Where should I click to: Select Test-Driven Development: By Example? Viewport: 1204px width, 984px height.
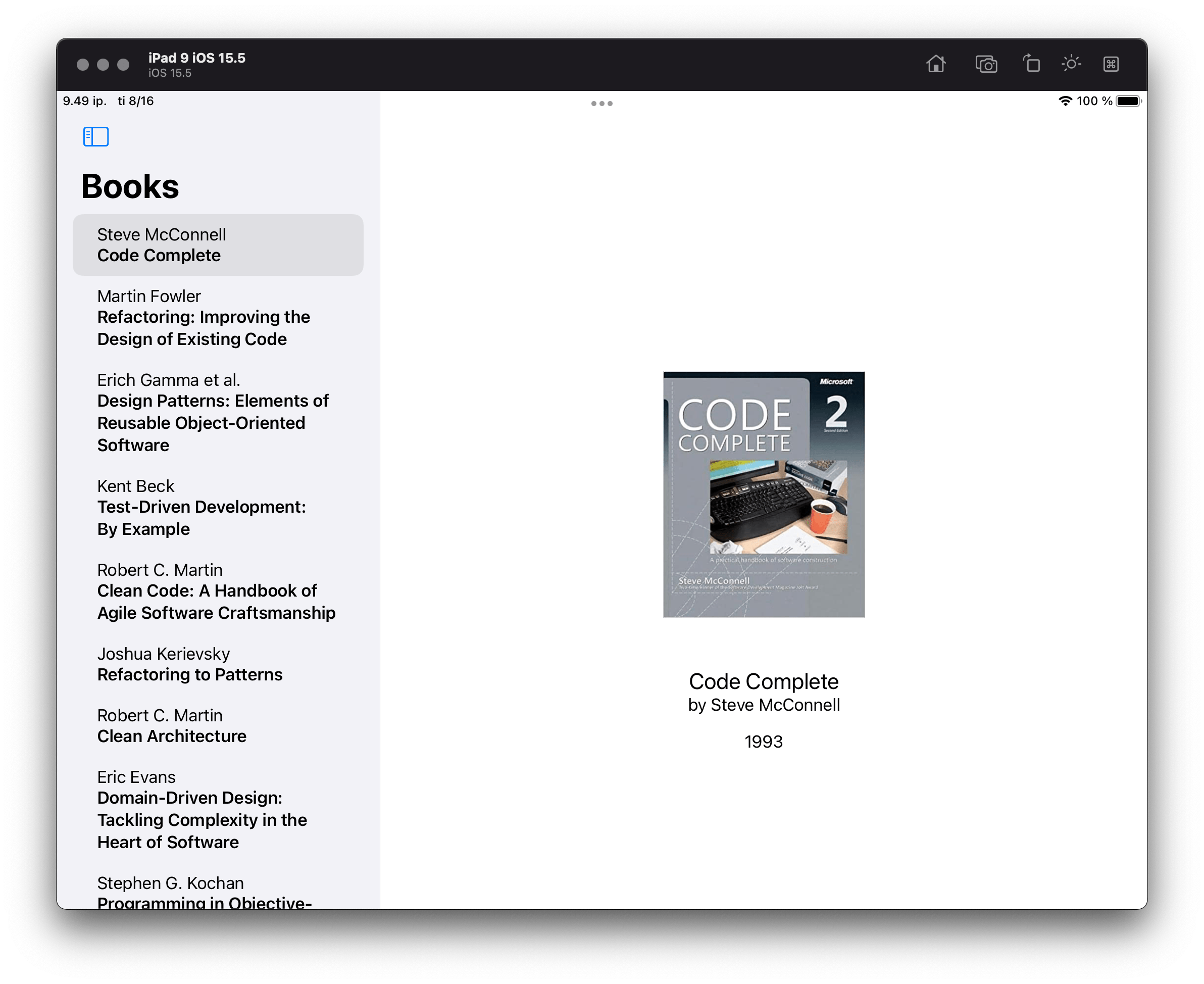pyautogui.click(x=202, y=507)
